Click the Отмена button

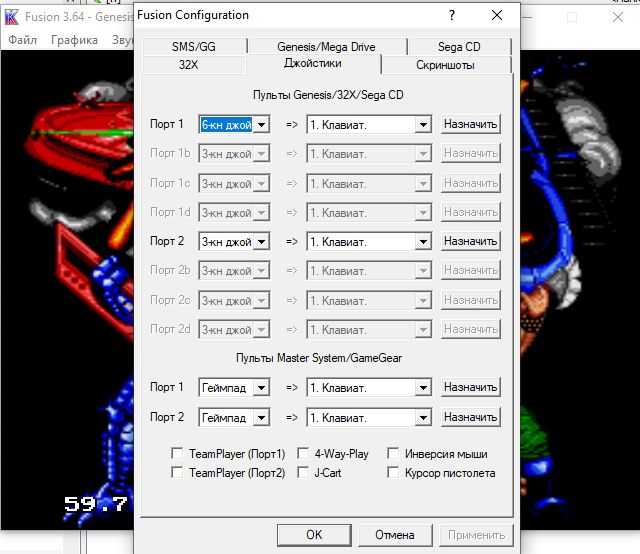pyautogui.click(x=395, y=535)
